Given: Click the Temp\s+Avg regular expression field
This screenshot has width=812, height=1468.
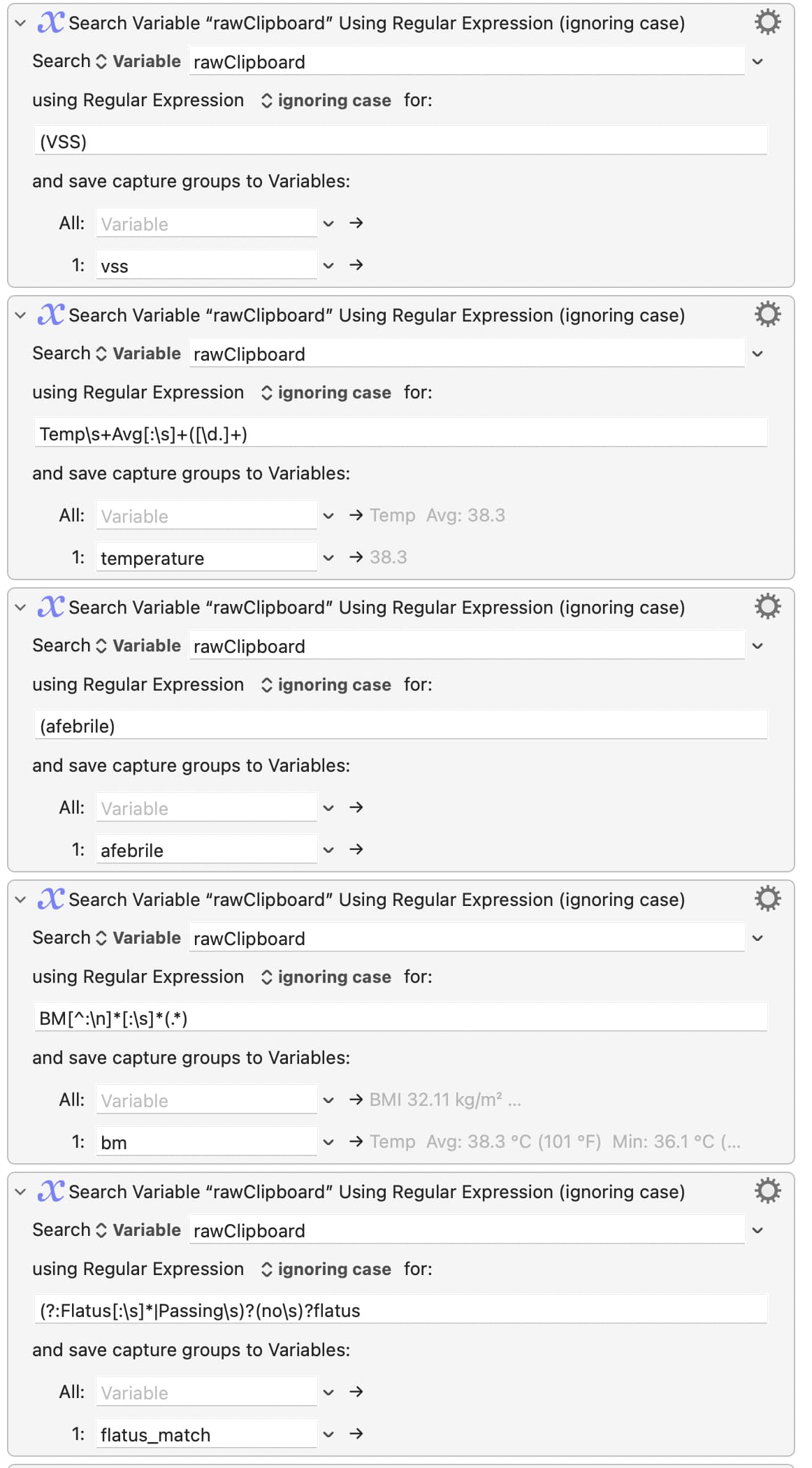Looking at the screenshot, I should (401, 434).
